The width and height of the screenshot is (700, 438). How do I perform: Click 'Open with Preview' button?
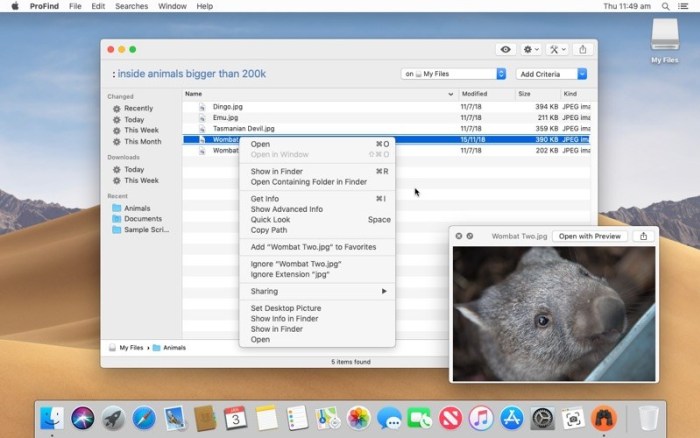[x=589, y=236]
